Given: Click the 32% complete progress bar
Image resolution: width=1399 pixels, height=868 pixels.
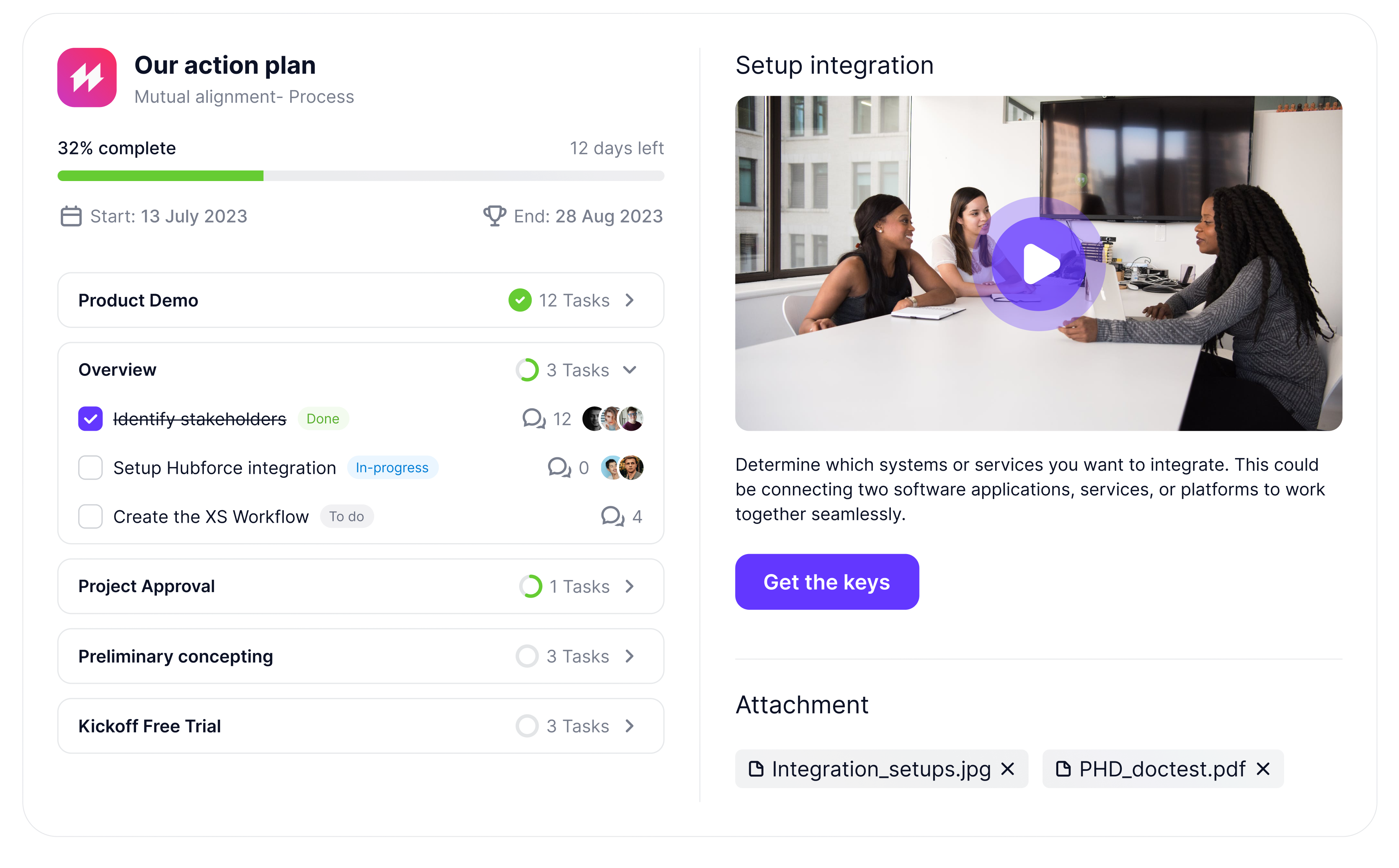Looking at the screenshot, I should coord(361,176).
